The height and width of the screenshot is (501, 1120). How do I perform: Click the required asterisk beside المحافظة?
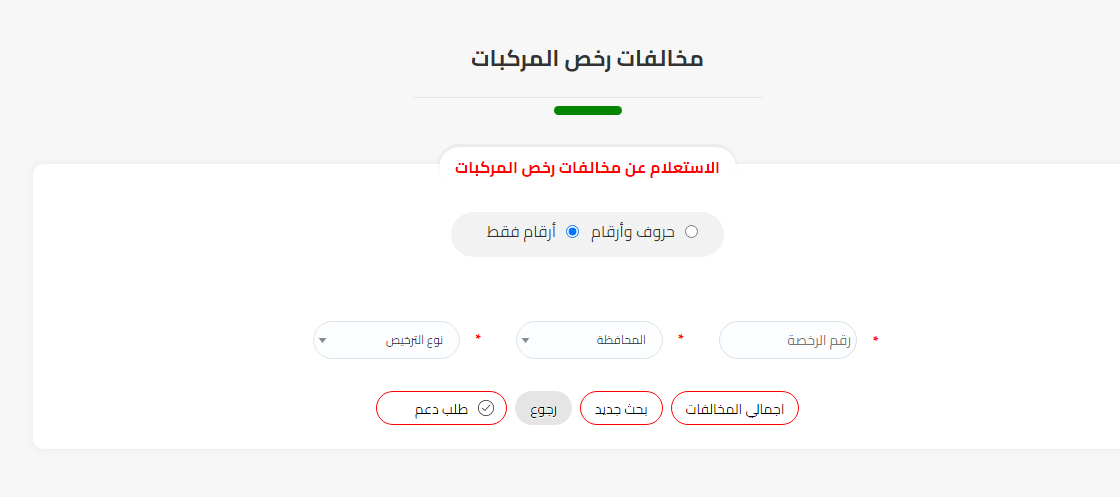coord(681,339)
